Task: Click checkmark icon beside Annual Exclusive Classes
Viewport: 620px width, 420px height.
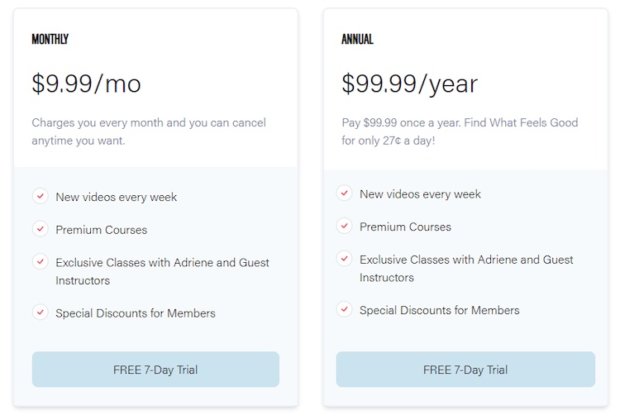Action: (344, 259)
